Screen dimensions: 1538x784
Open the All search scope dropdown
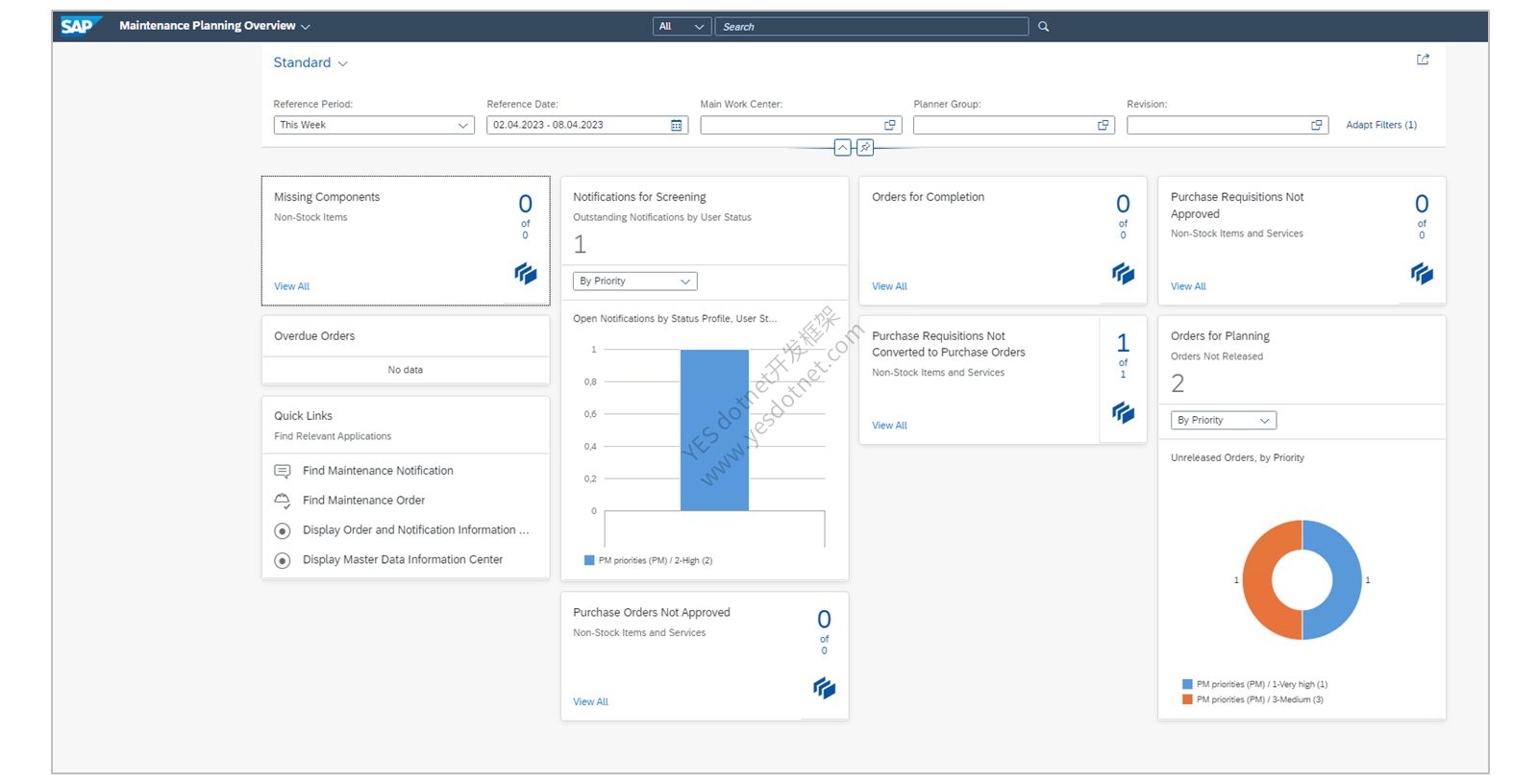682,27
